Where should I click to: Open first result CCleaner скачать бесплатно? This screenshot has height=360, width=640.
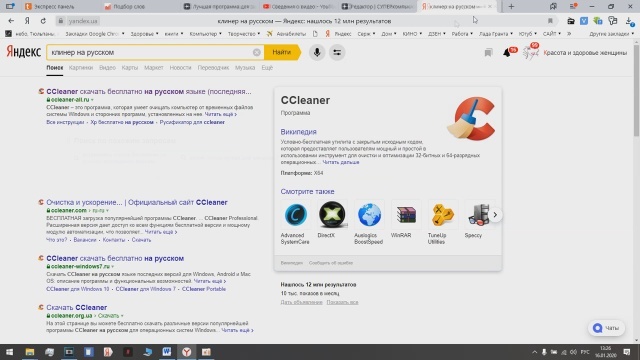pos(149,91)
